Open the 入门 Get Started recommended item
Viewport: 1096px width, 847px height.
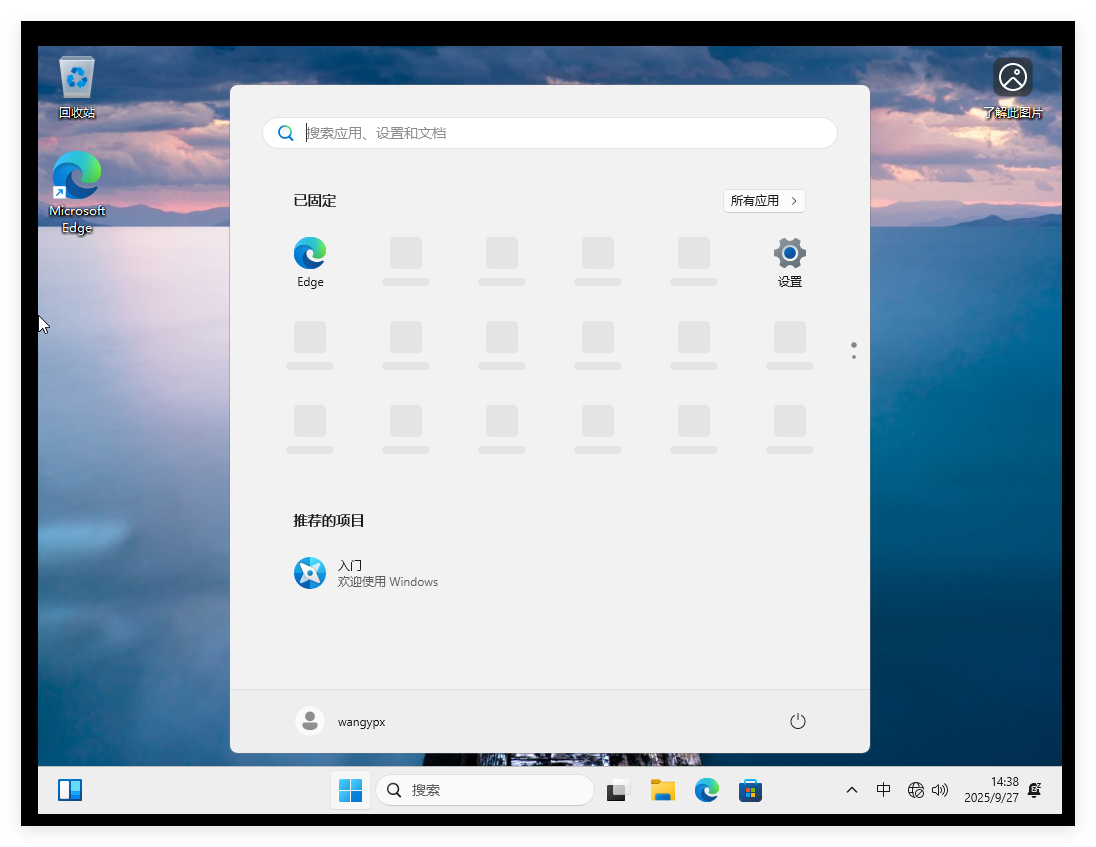click(x=366, y=573)
